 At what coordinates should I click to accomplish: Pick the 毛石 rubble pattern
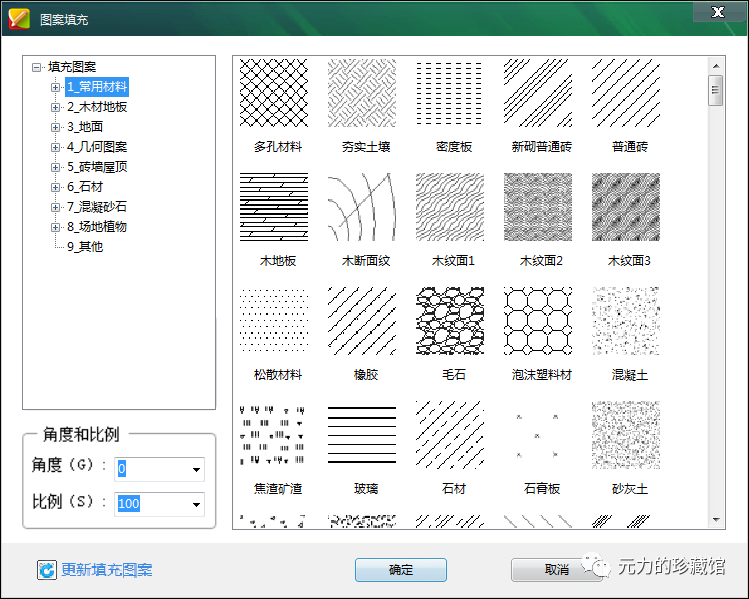449,321
